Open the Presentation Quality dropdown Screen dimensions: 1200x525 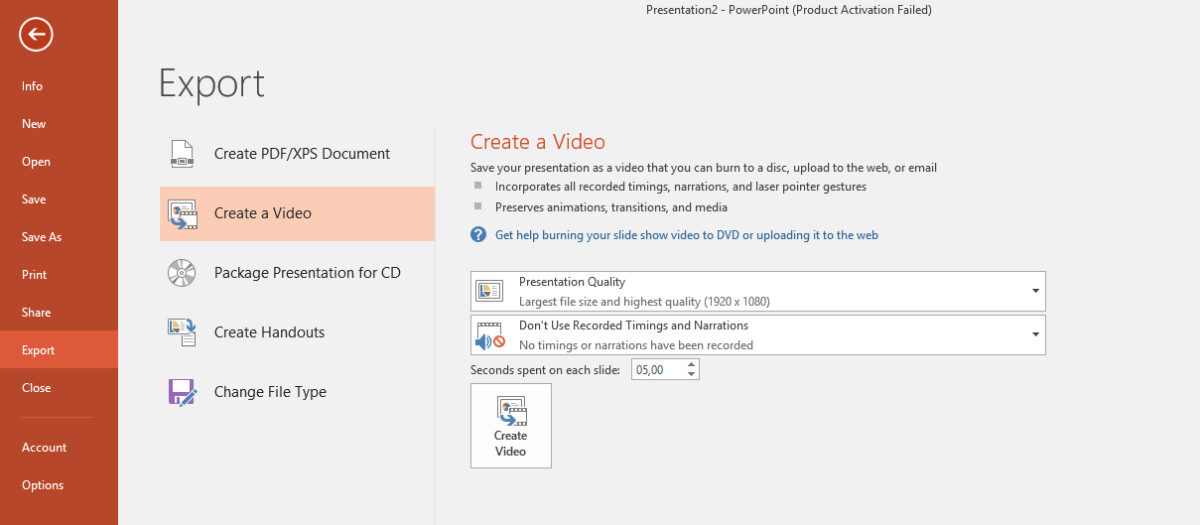[x=758, y=291]
